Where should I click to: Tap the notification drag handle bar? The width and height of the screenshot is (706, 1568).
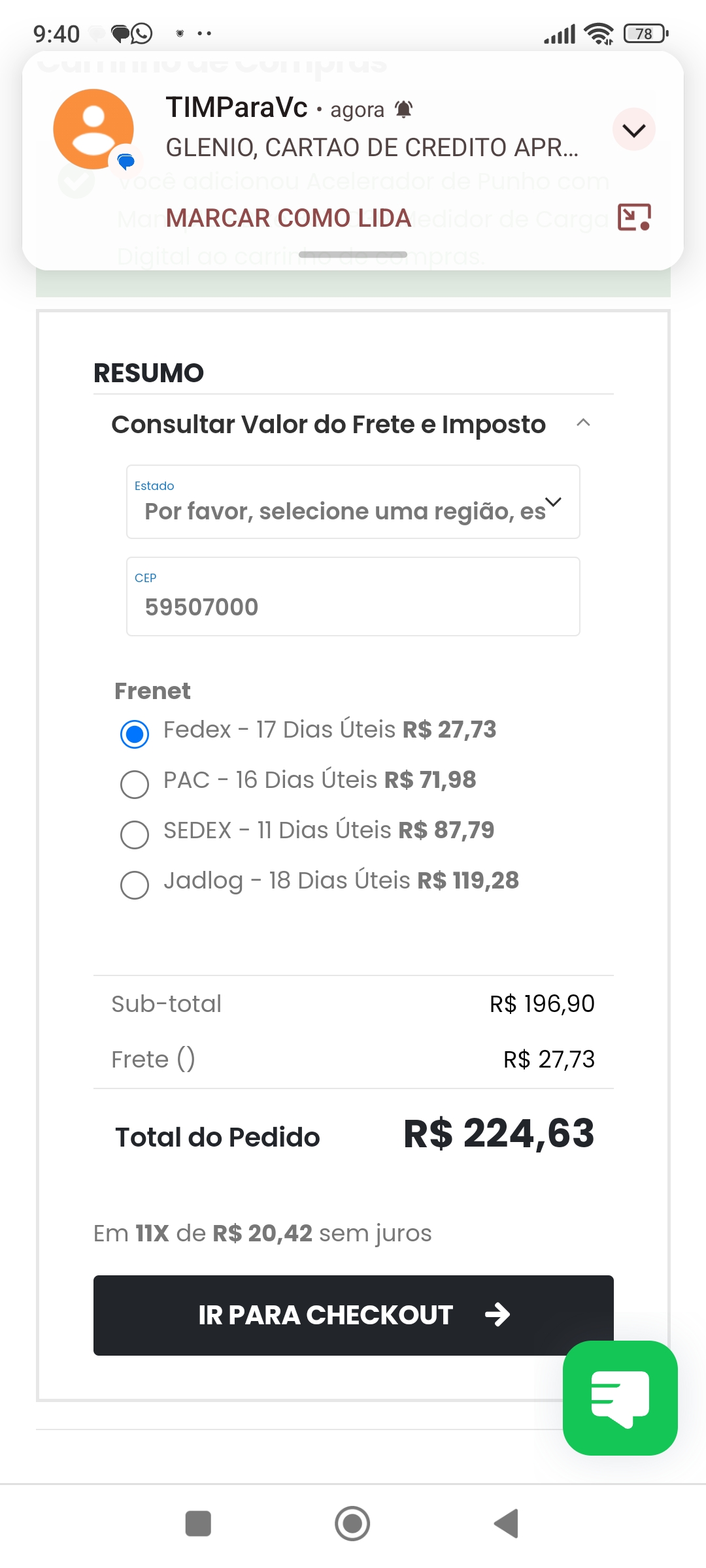tap(353, 254)
